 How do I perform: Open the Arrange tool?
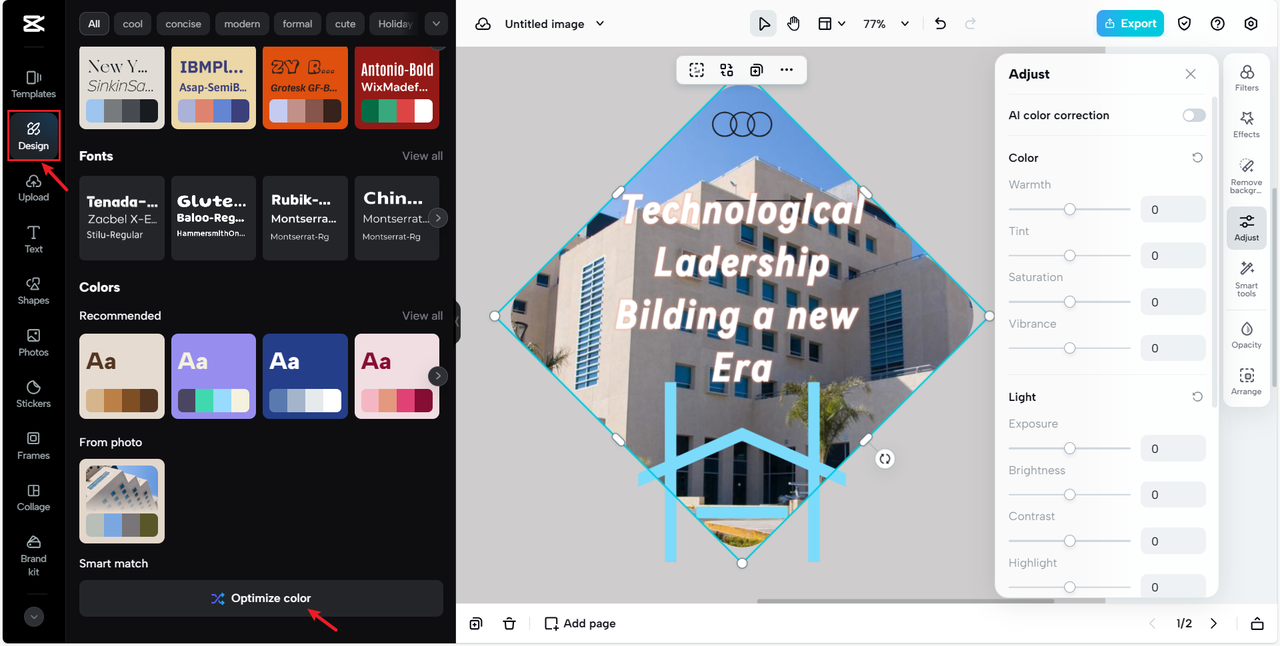click(1247, 382)
